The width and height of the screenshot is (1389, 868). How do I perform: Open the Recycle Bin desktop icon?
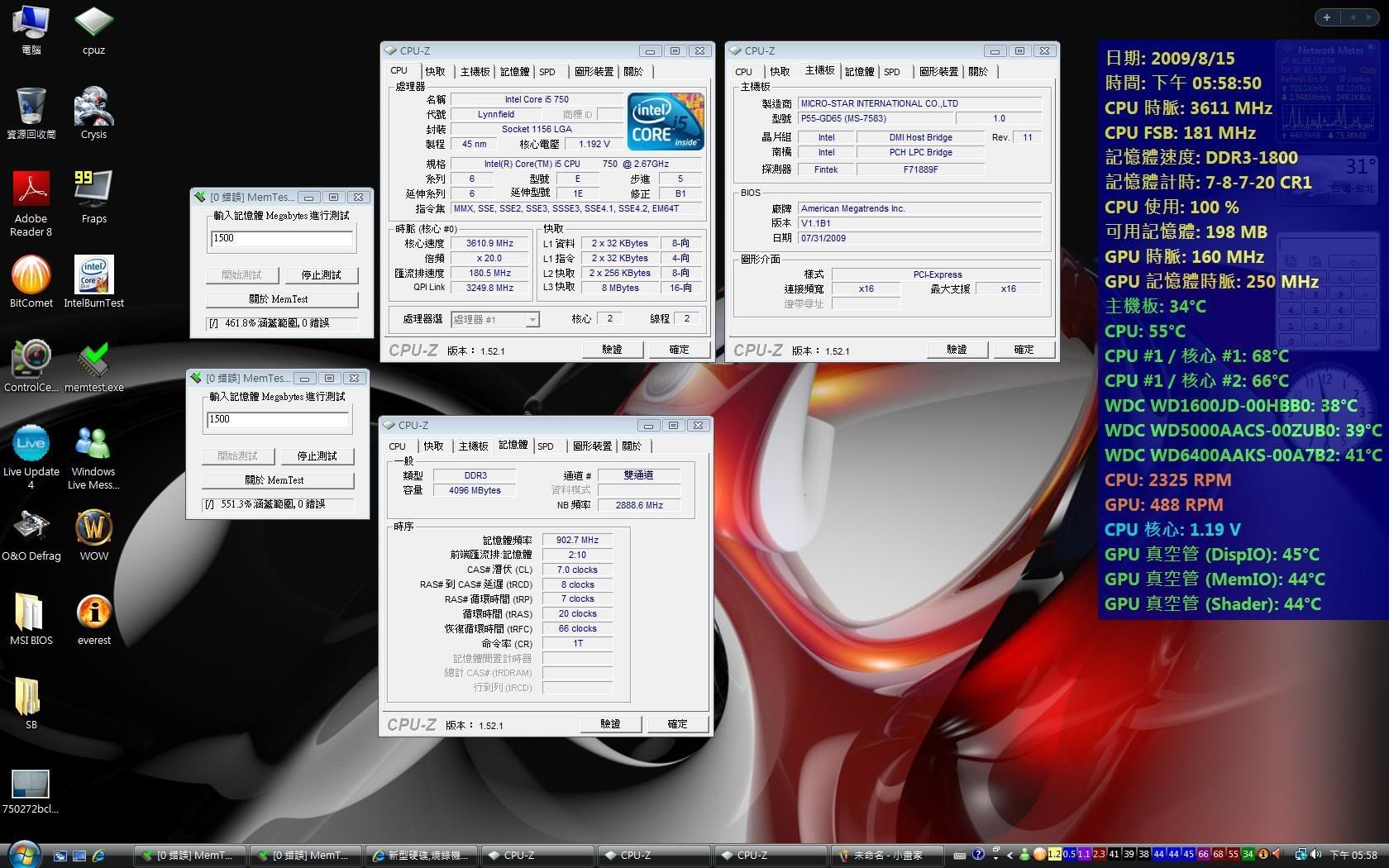[x=31, y=112]
